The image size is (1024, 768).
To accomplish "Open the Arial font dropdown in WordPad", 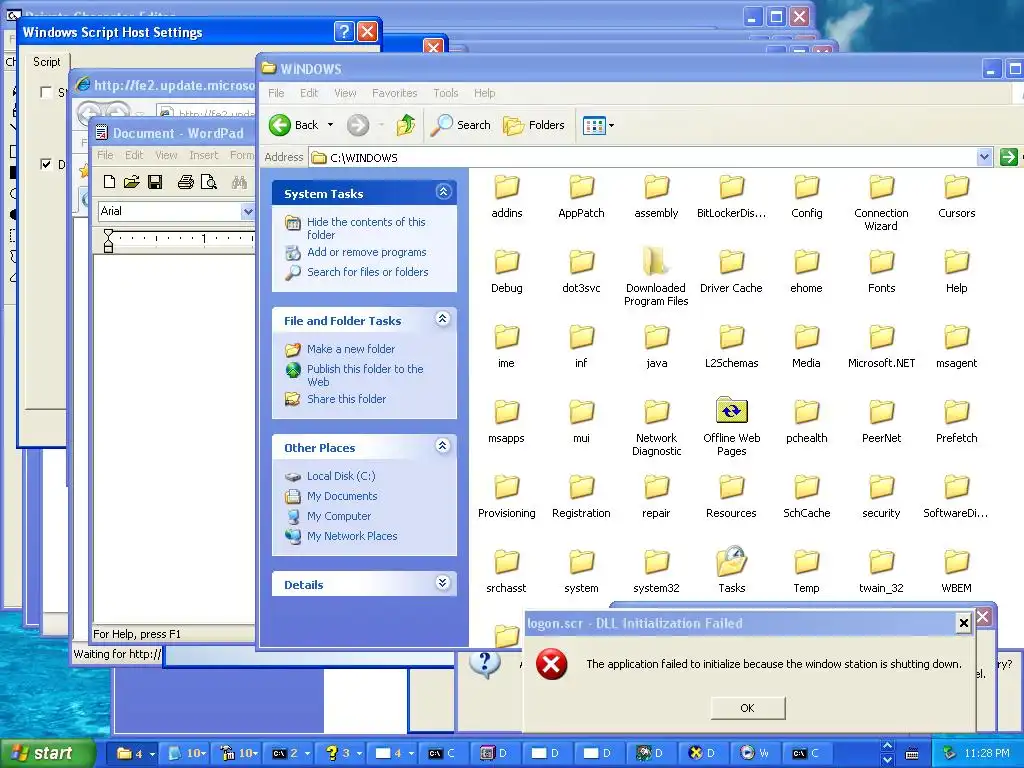I will (248, 211).
